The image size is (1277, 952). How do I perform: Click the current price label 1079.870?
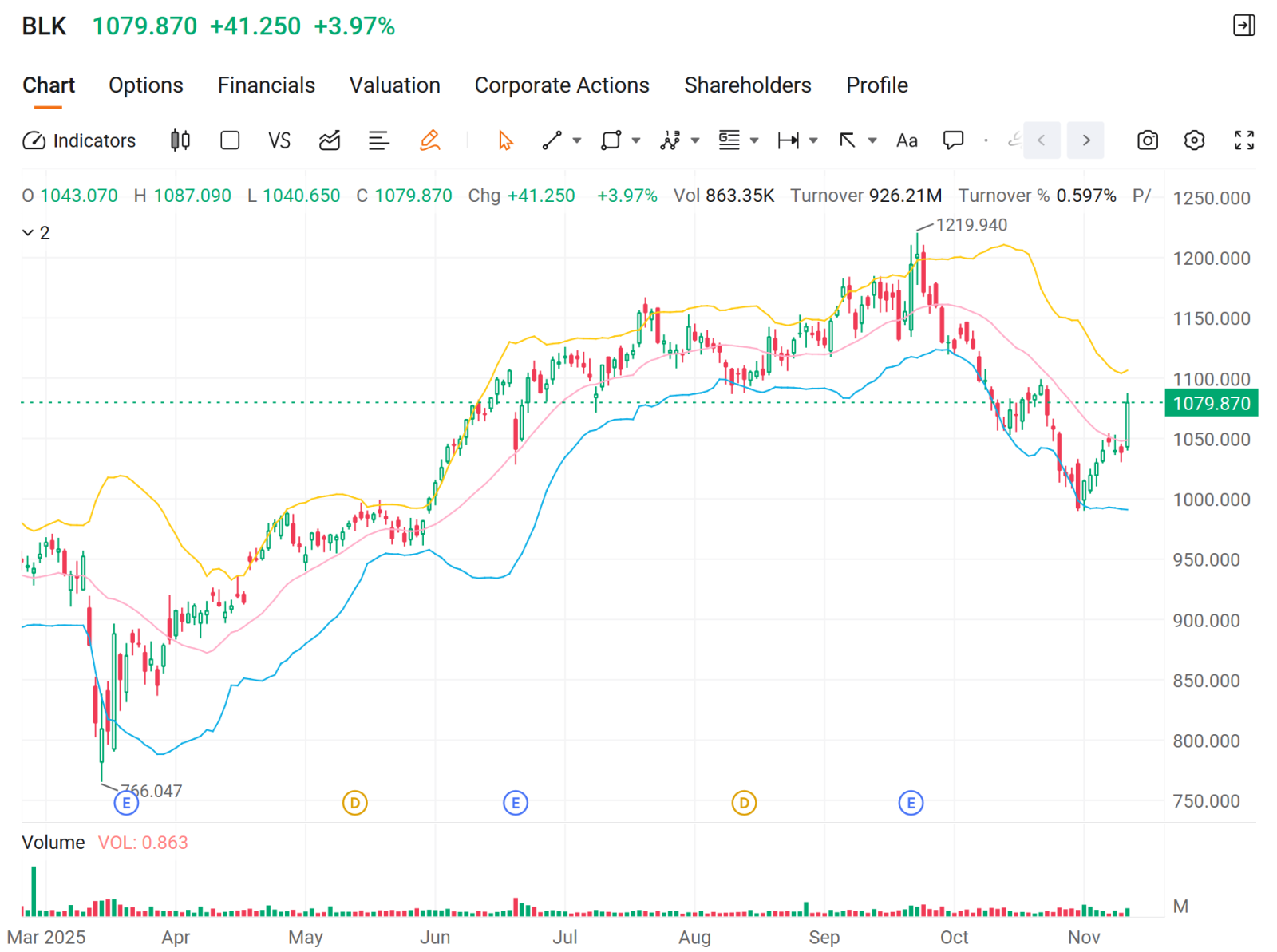[1211, 404]
